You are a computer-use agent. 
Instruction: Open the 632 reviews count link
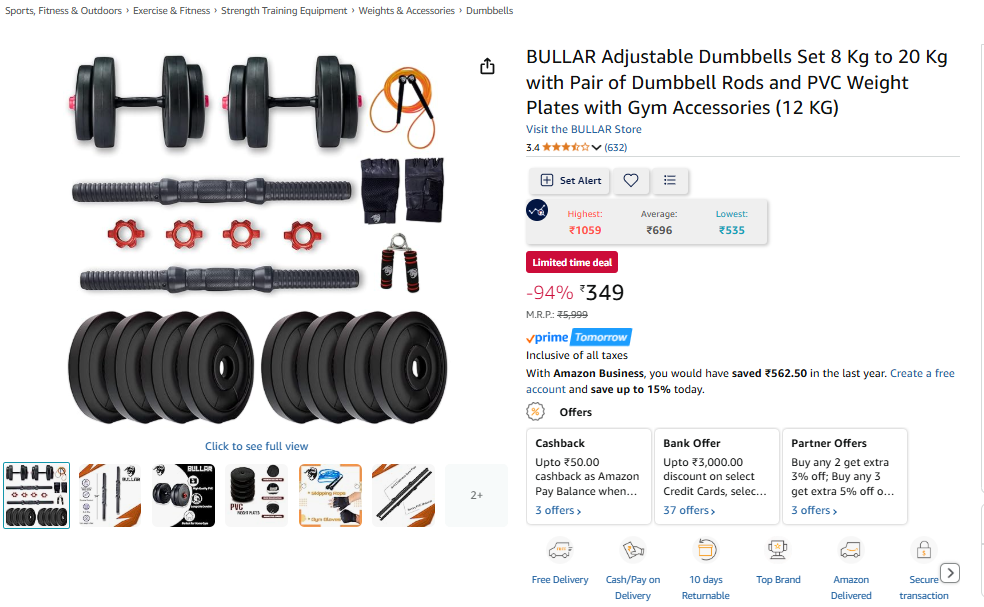click(616, 148)
